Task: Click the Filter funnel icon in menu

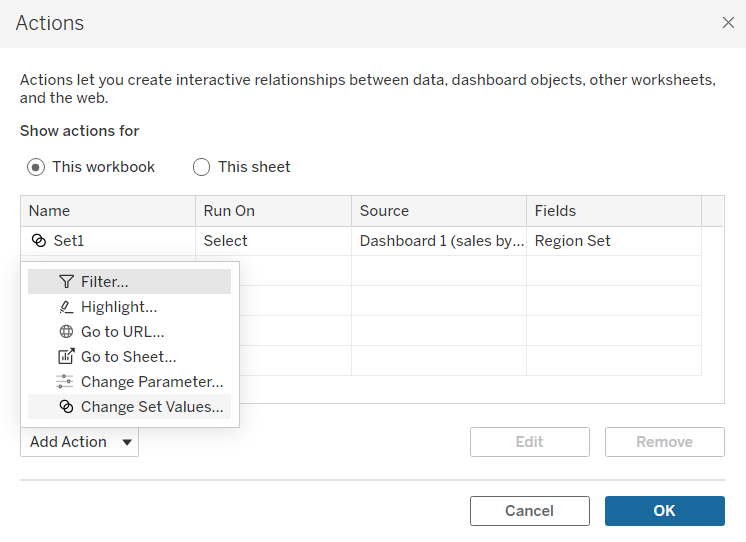Action: pyautogui.click(x=66, y=282)
